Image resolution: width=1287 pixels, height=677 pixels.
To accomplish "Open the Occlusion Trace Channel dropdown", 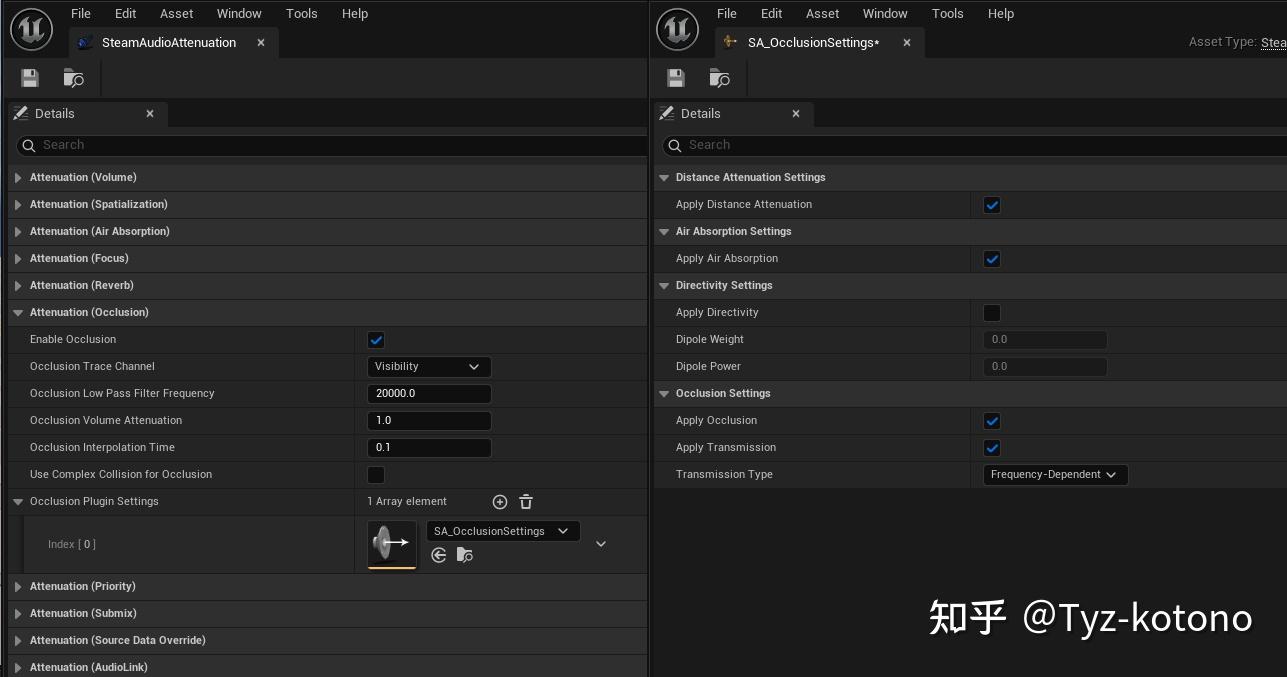I will 428,366.
